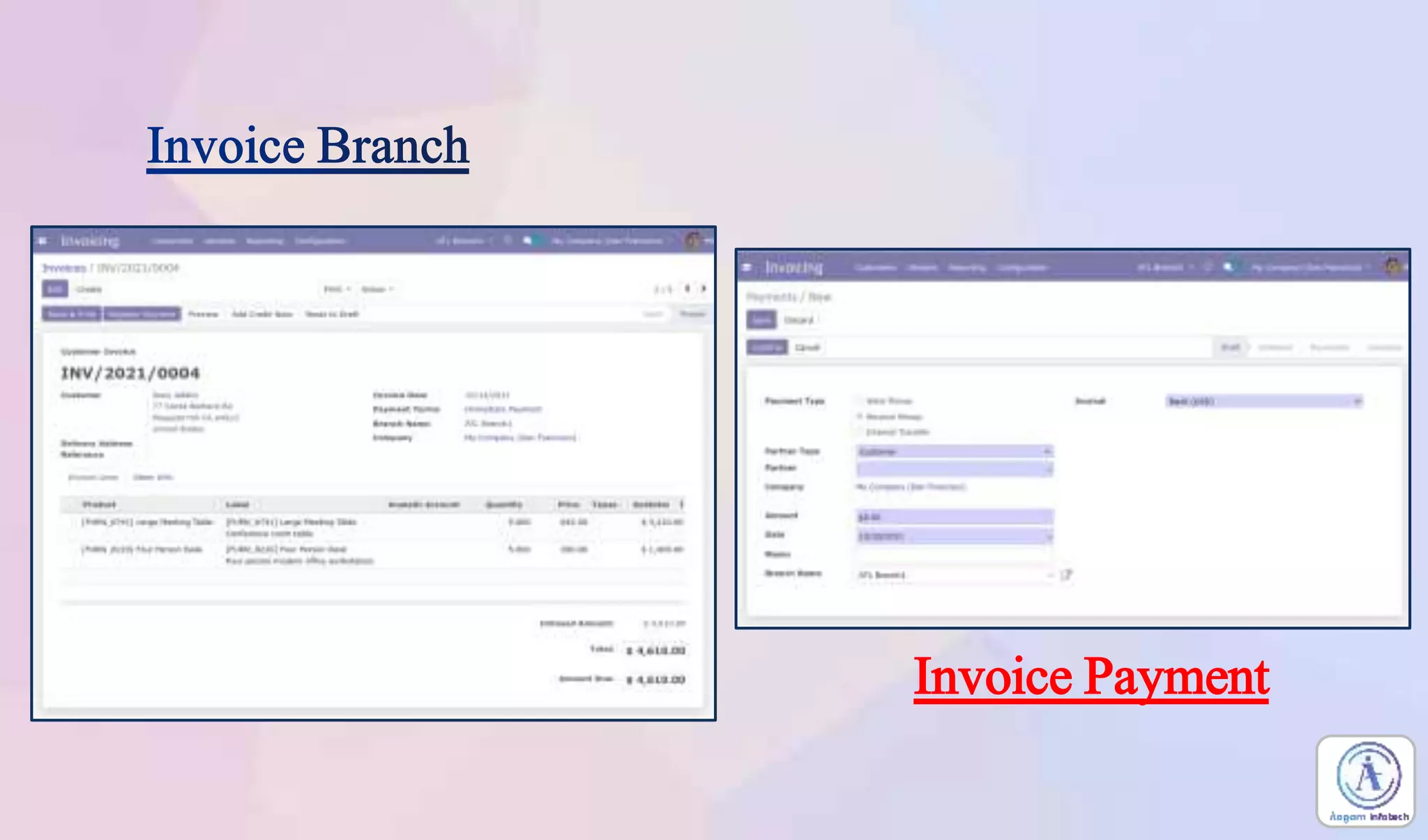
Task: Click Add Credit Note on the invoice
Action: click(x=261, y=314)
